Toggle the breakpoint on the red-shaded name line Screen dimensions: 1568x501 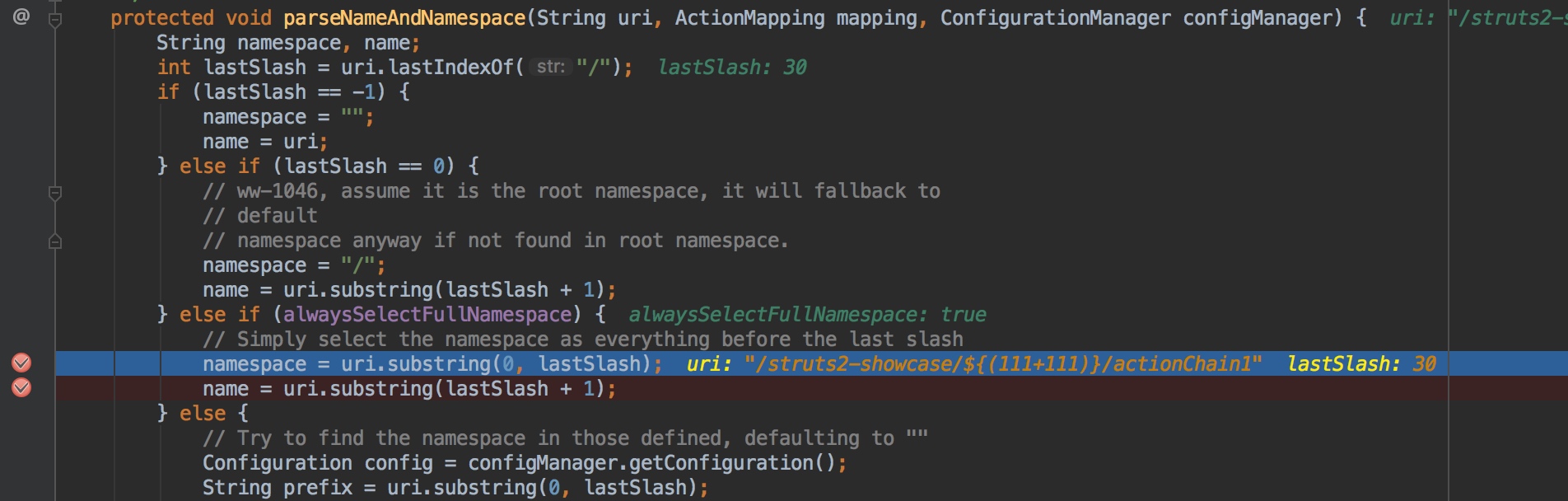[x=21, y=388]
